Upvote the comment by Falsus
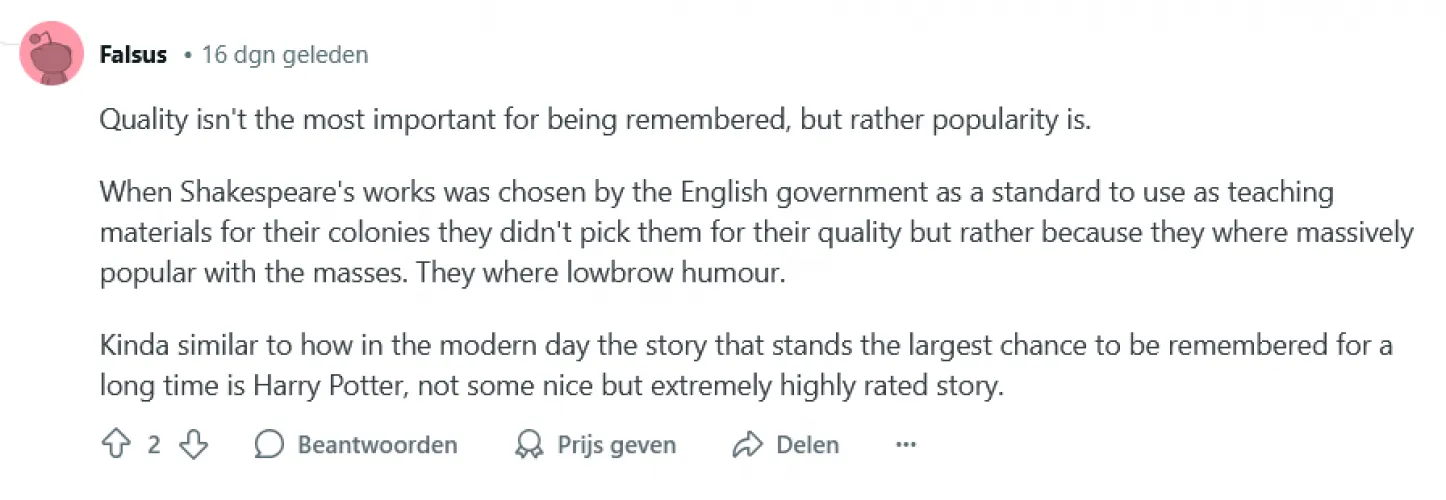The image size is (1446, 500). (x=115, y=445)
